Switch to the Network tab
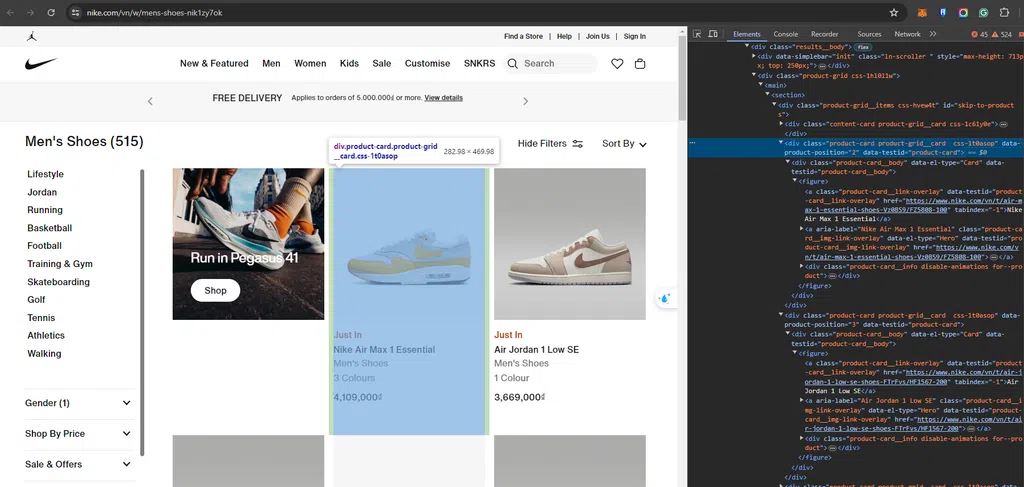Screen dimensions: 1024x487 click(x=907, y=34)
